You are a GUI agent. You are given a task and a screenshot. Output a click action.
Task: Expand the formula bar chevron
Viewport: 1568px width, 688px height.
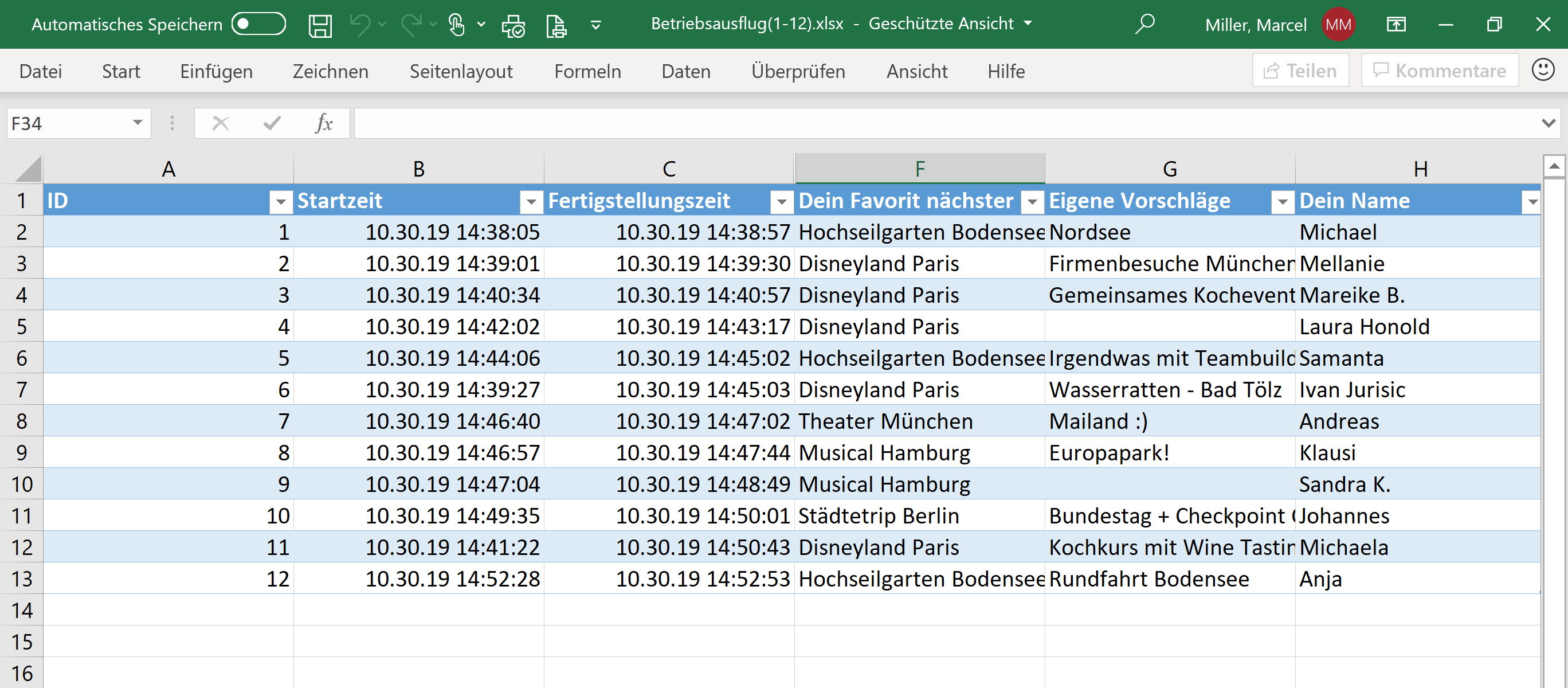pyautogui.click(x=1549, y=124)
